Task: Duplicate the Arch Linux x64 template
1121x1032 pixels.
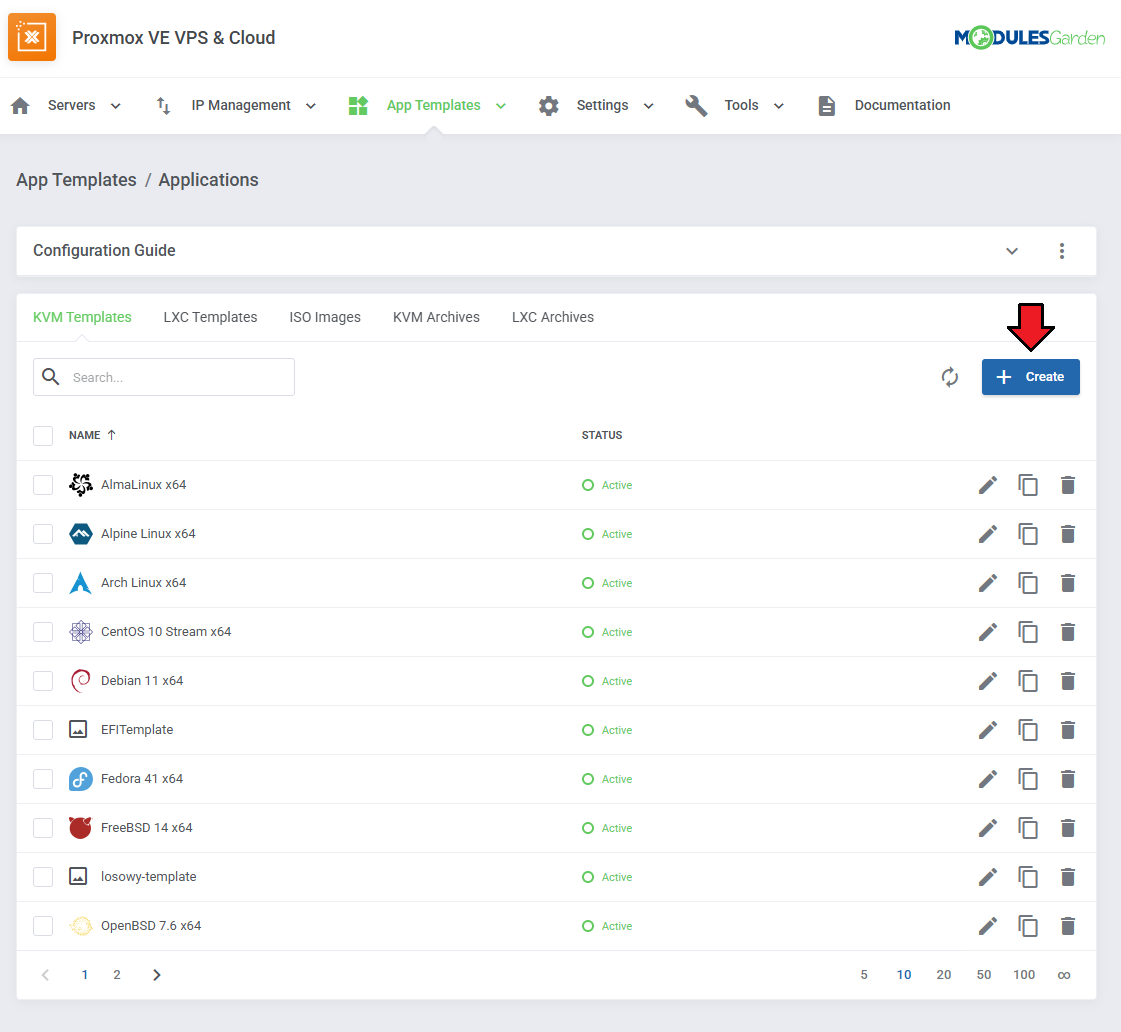Action: coord(1027,583)
